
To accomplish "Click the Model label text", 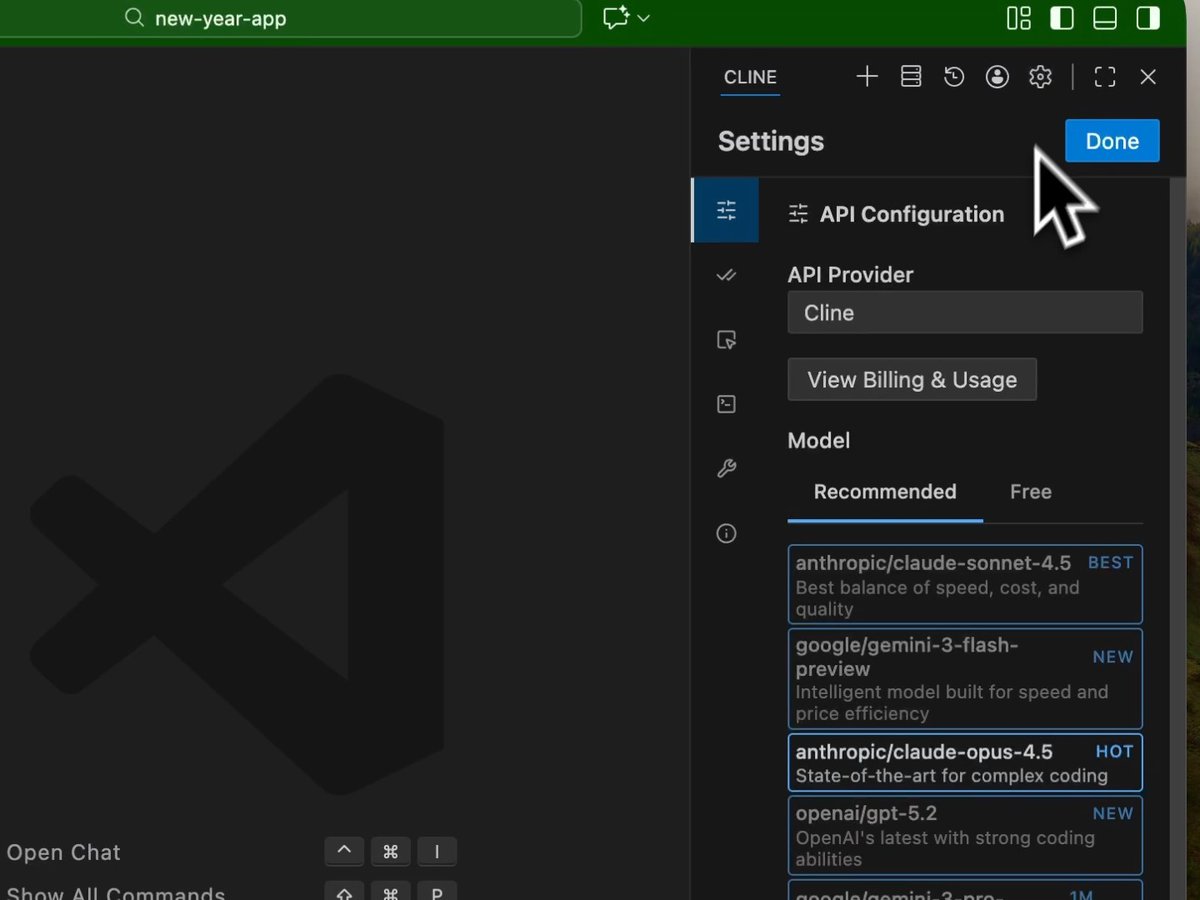I will [819, 441].
